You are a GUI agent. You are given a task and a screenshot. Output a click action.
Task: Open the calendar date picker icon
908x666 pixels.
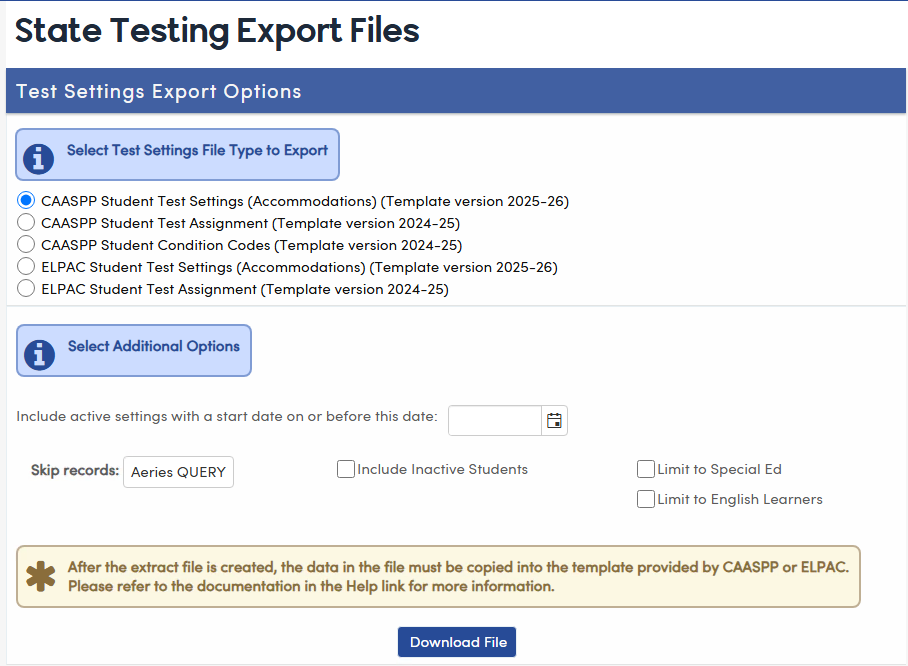click(x=554, y=420)
